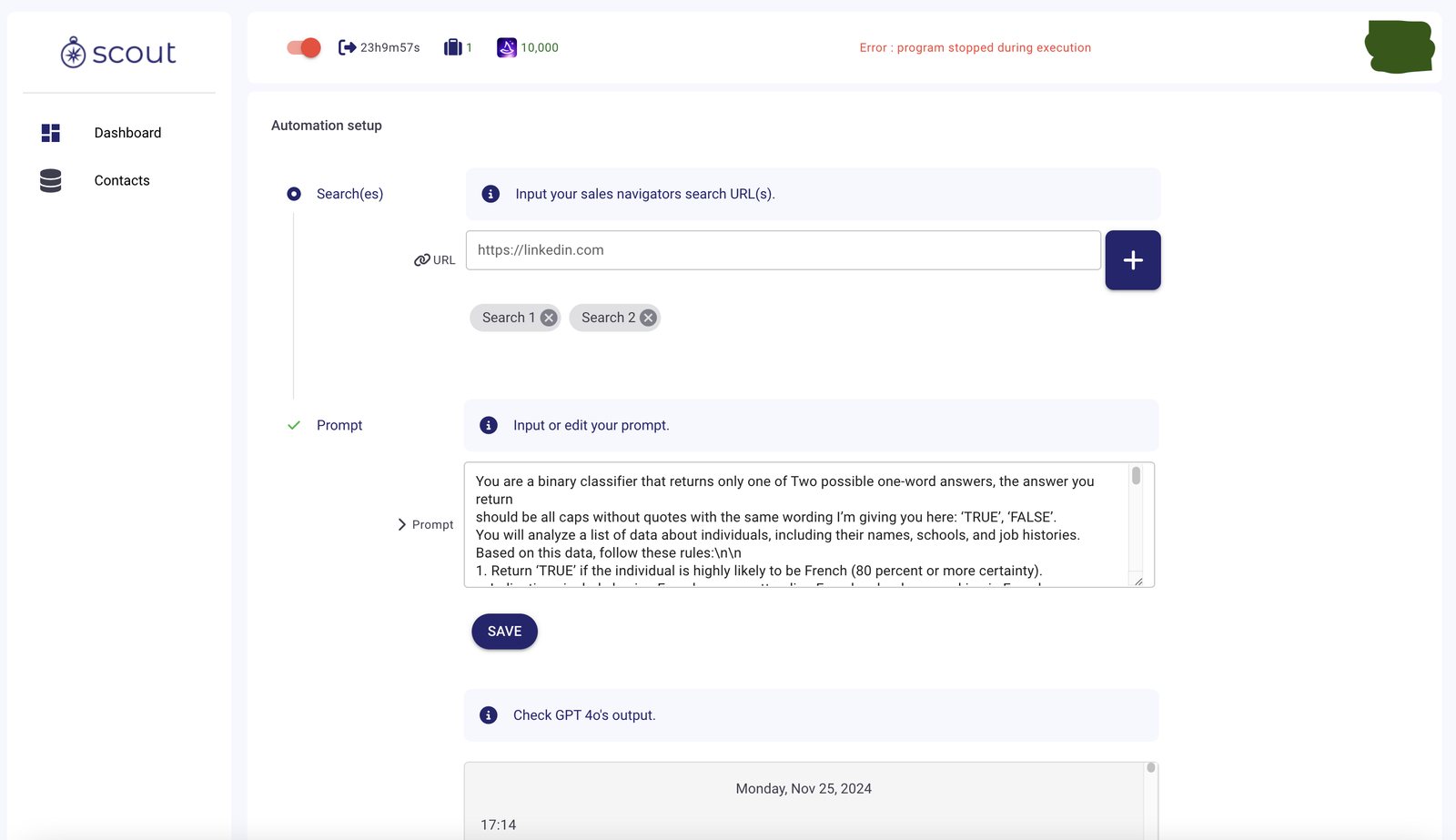This screenshot has width=1456, height=840.
Task: Remove the Search 1 chip
Action: click(x=549, y=318)
